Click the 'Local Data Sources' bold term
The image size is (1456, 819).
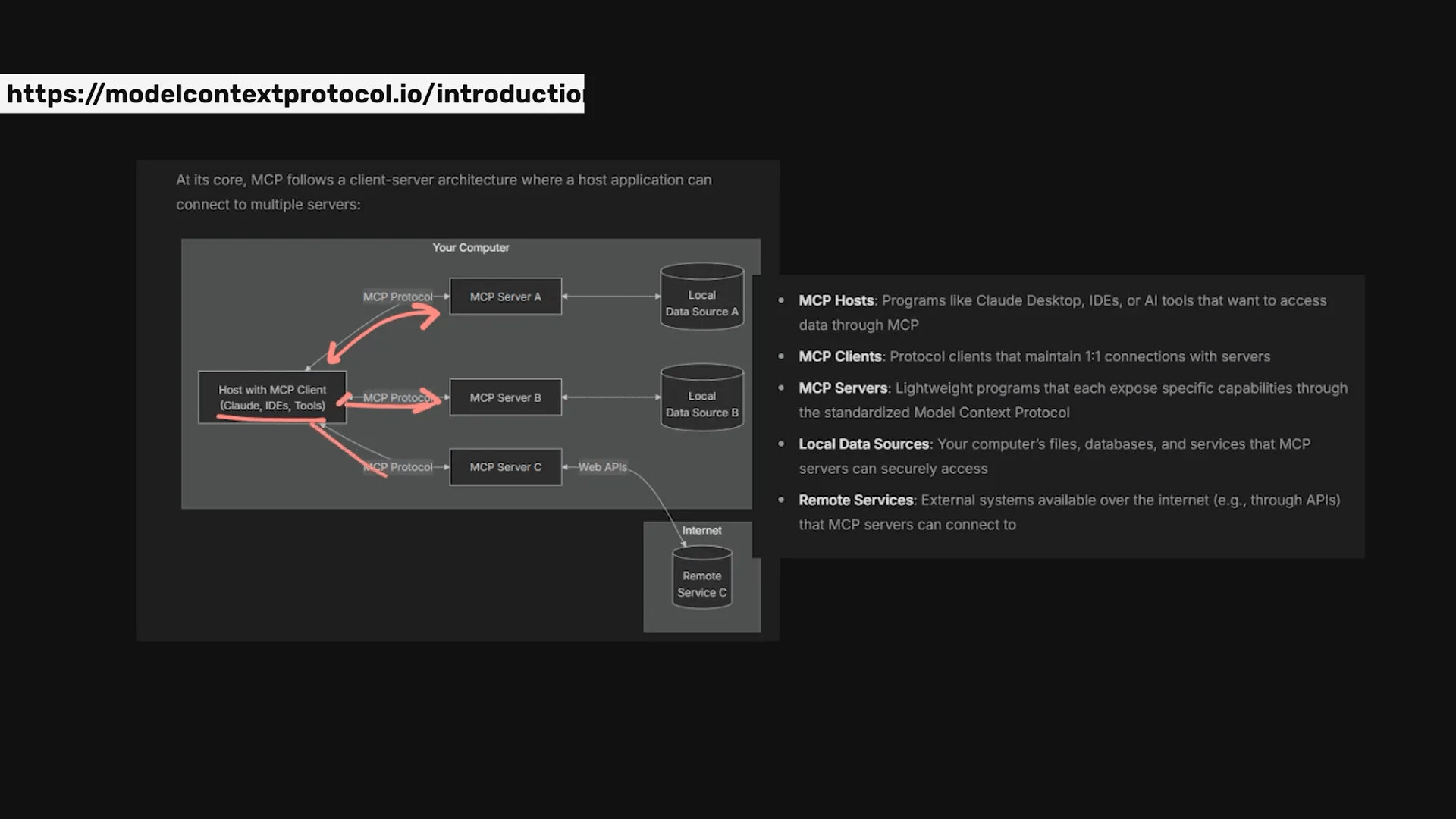pyautogui.click(x=864, y=444)
